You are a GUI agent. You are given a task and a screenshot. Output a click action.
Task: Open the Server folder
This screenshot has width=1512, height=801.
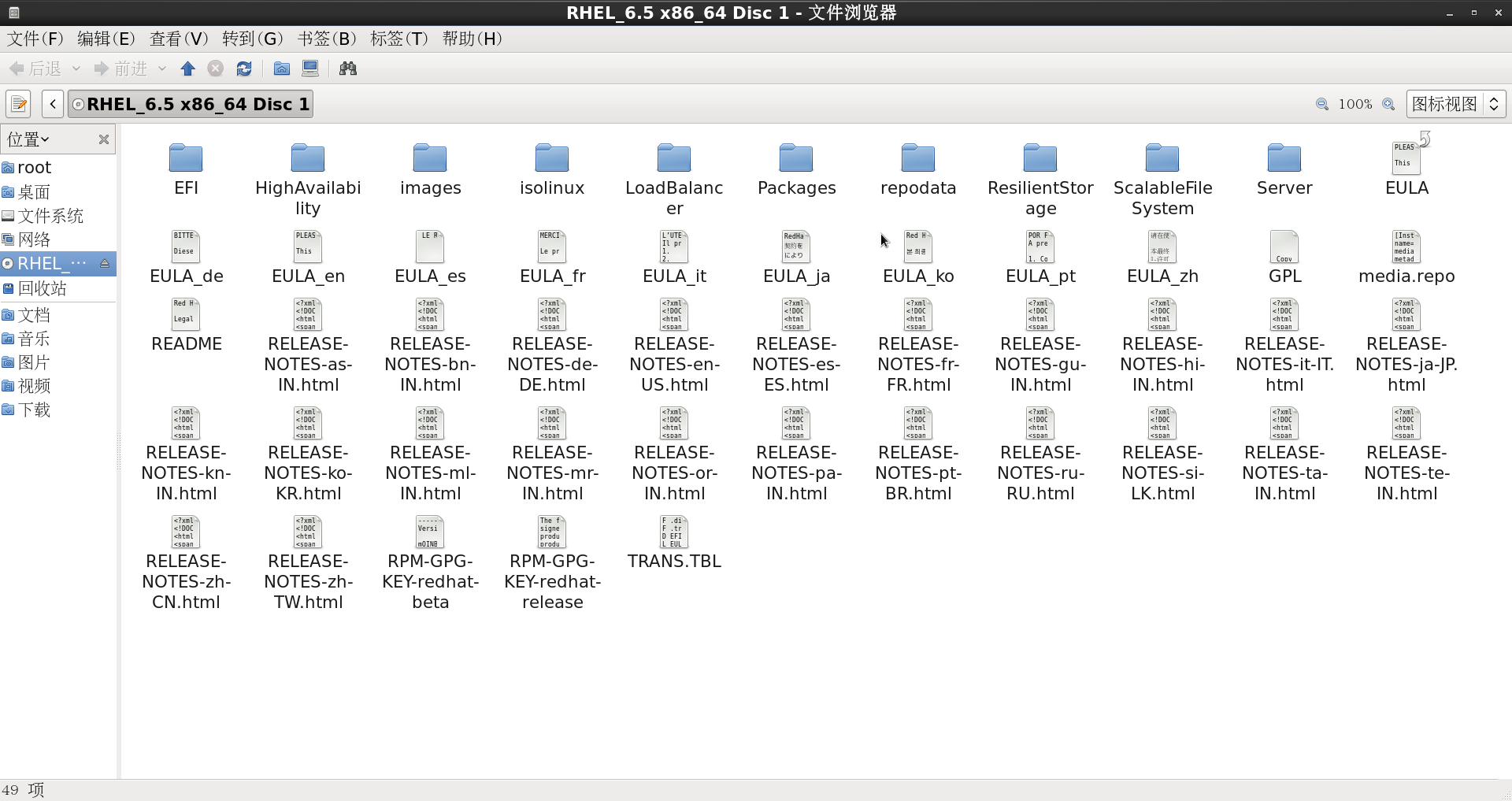(x=1284, y=170)
